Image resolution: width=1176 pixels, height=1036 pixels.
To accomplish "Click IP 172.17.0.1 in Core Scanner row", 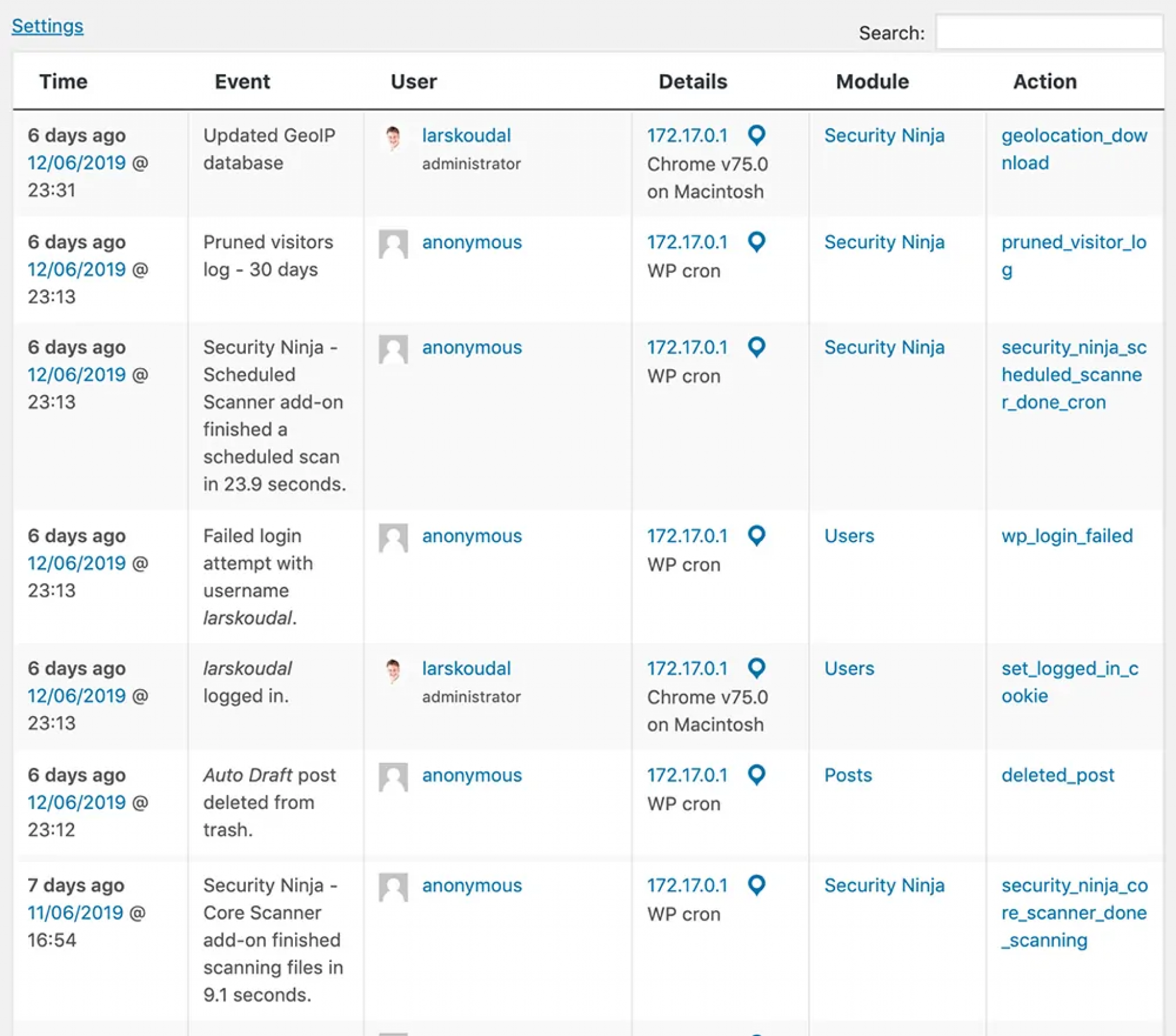I will (687, 886).
